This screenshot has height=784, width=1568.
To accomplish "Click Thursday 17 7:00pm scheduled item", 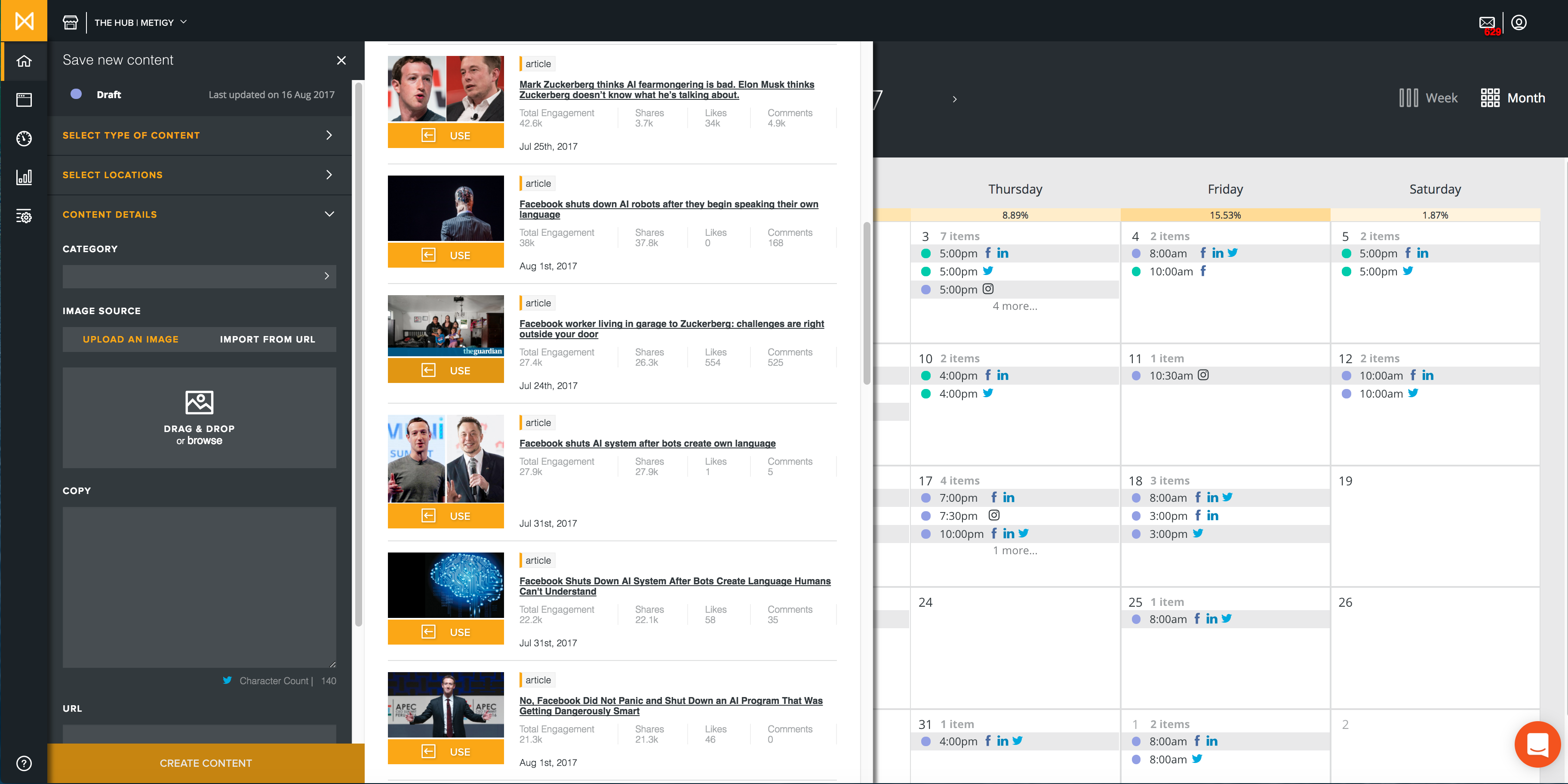I will tap(1015, 498).
